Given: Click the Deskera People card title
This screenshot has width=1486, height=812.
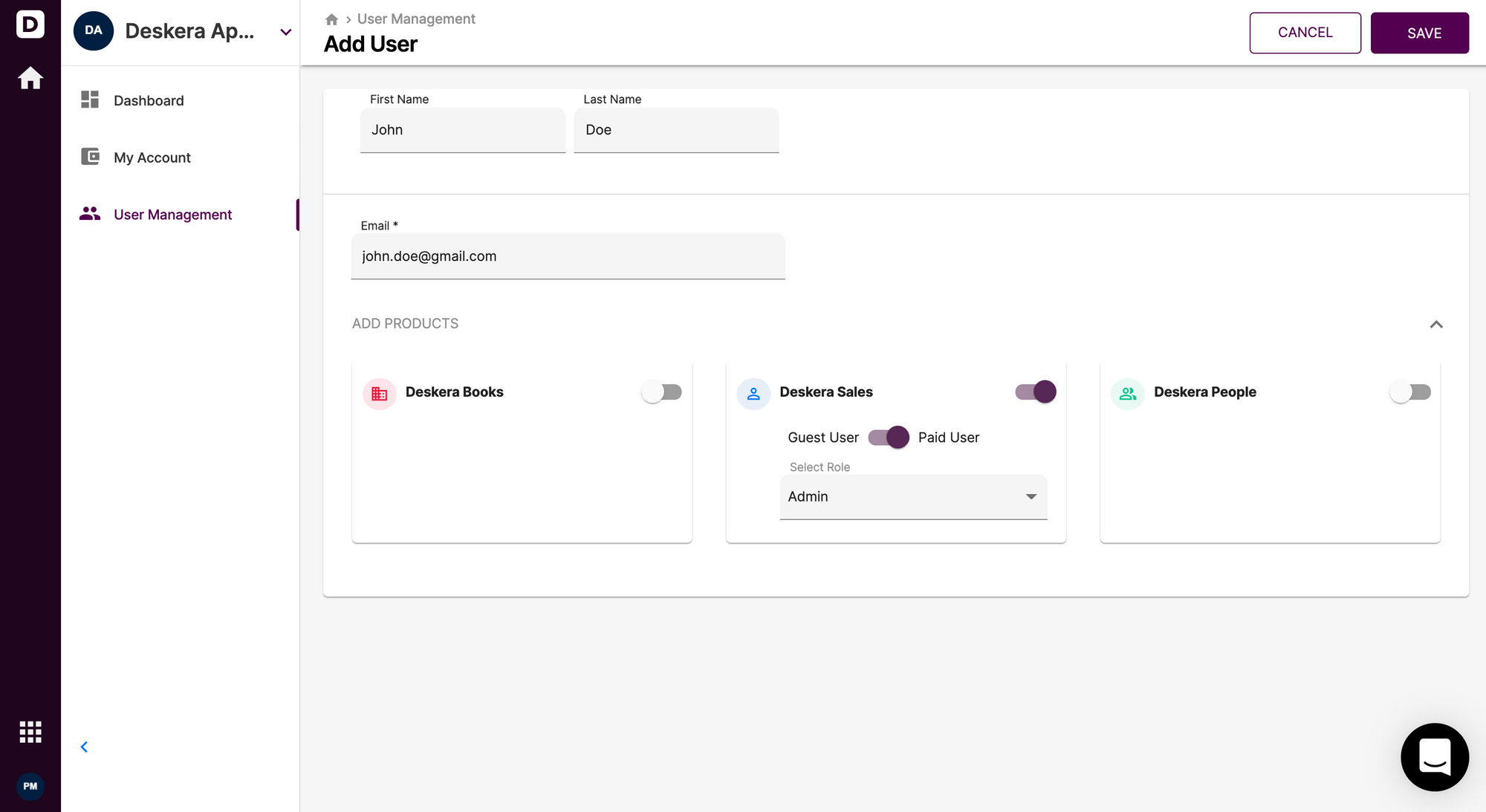Looking at the screenshot, I should tap(1205, 392).
